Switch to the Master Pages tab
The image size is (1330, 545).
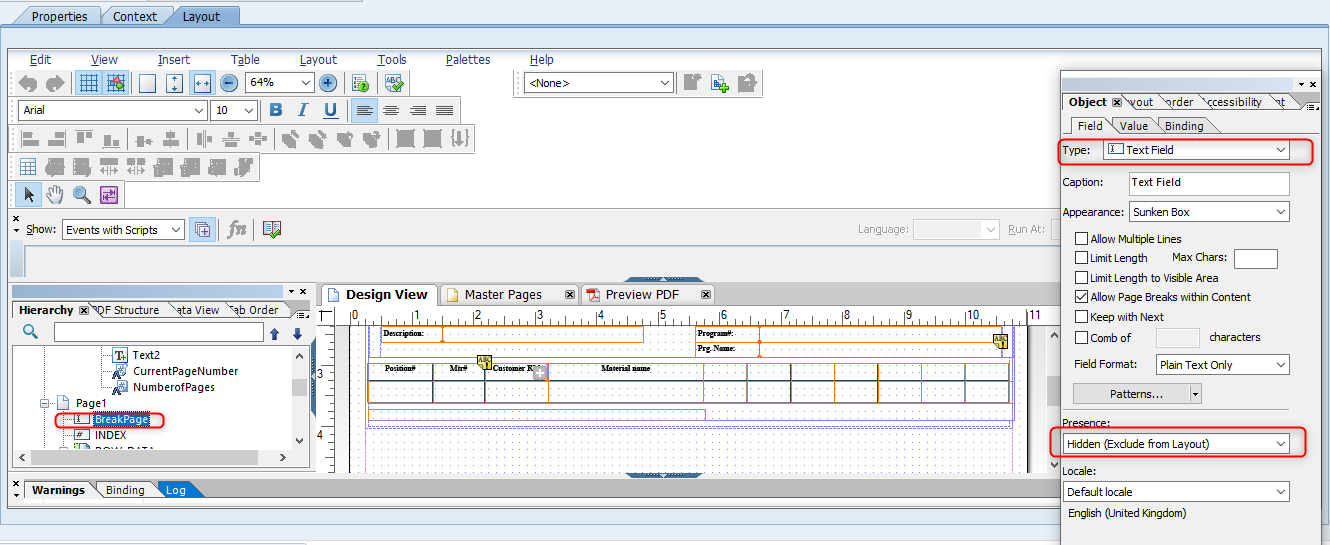(501, 295)
